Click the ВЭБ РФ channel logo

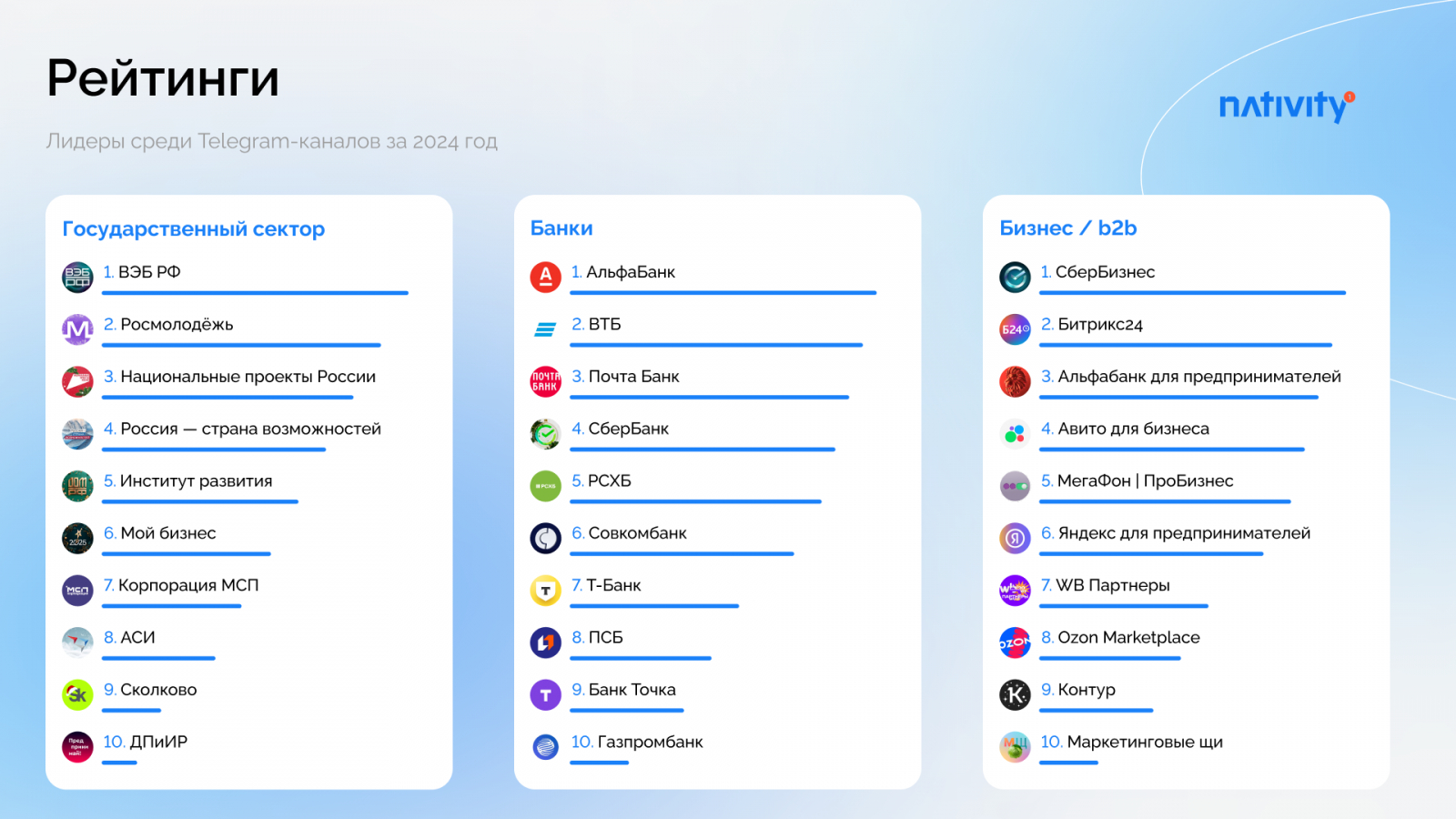77,278
